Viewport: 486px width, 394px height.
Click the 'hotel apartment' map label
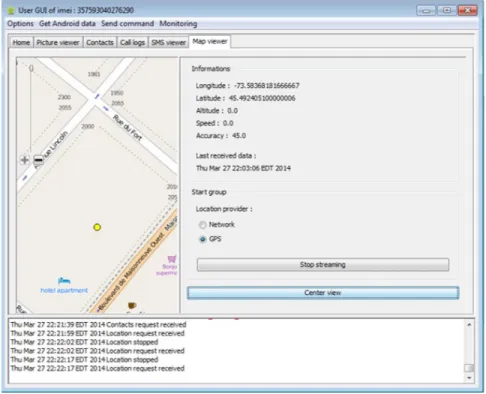click(x=64, y=290)
